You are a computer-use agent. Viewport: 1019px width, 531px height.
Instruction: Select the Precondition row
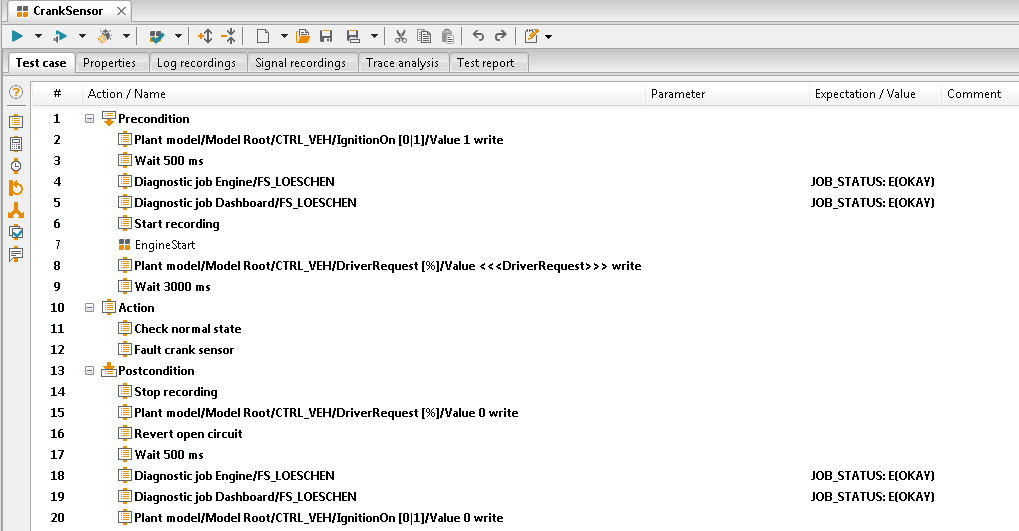[153, 119]
